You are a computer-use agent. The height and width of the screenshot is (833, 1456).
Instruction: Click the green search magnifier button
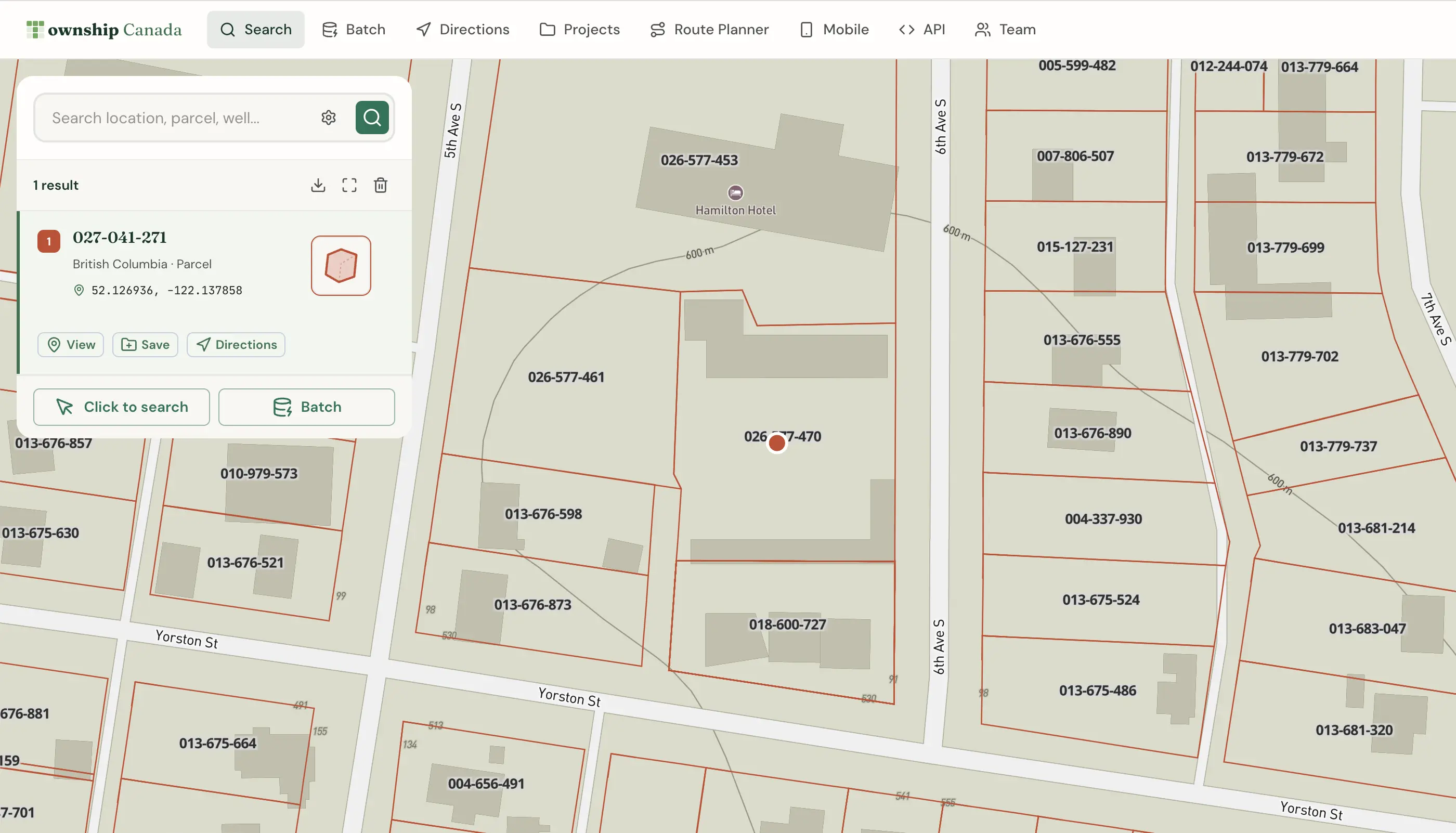click(x=372, y=118)
